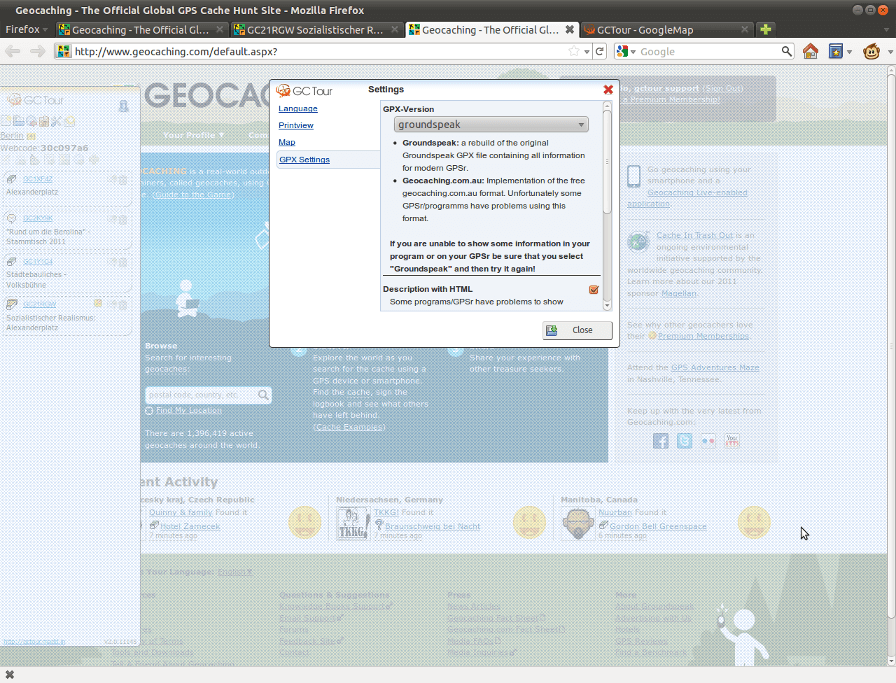Reload the current page
Image resolution: width=896 pixels, height=683 pixels.
[x=599, y=51]
